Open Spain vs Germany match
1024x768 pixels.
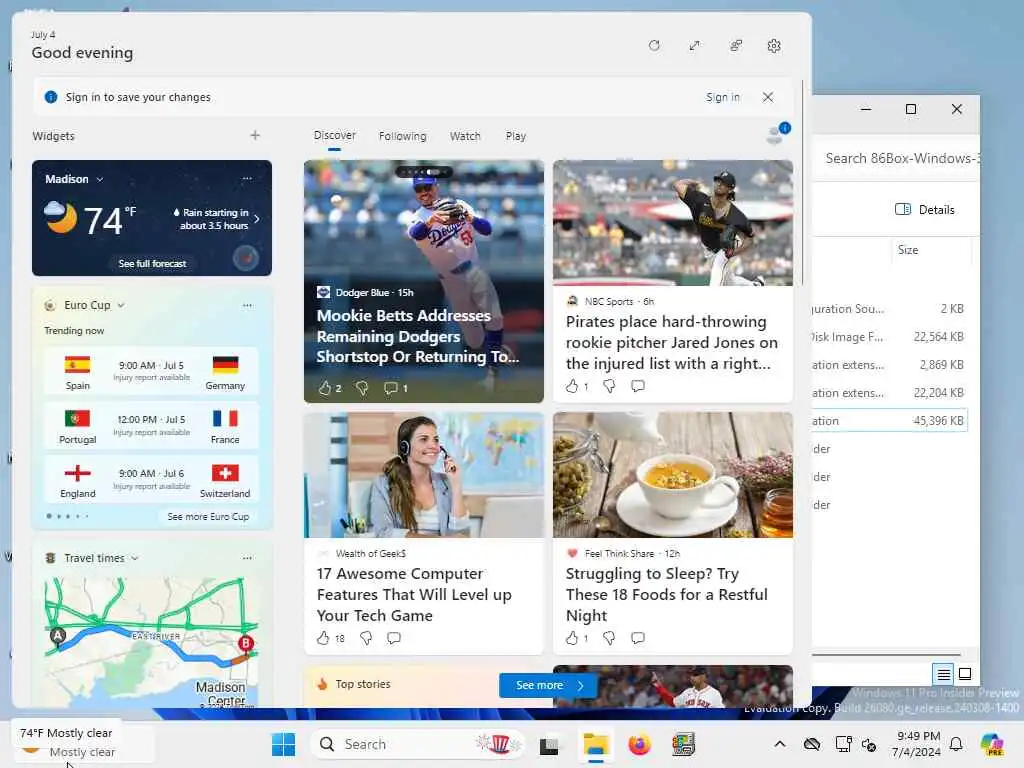pos(152,372)
